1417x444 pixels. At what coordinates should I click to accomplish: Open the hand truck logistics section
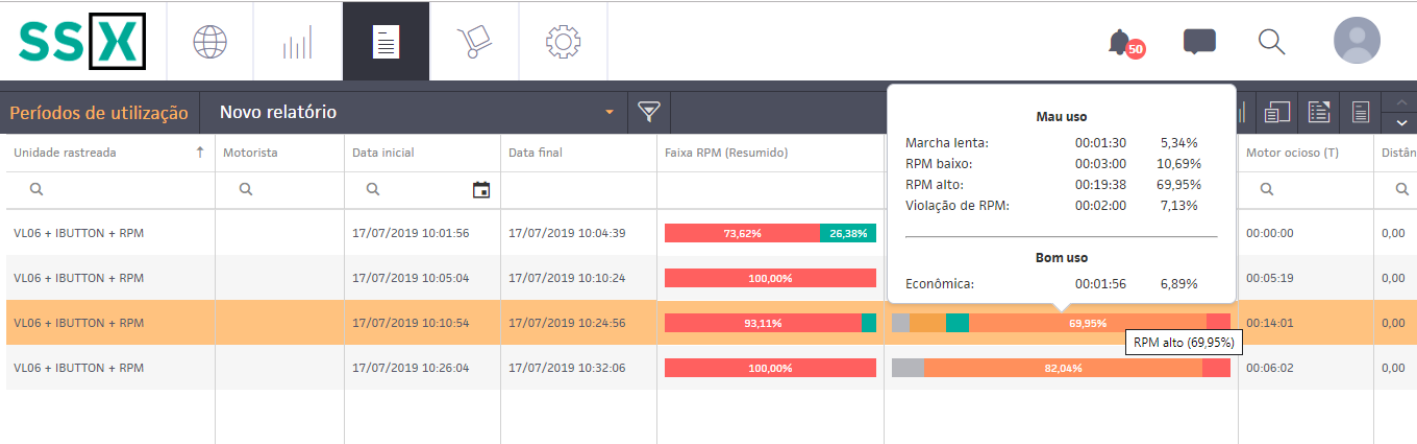[473, 41]
